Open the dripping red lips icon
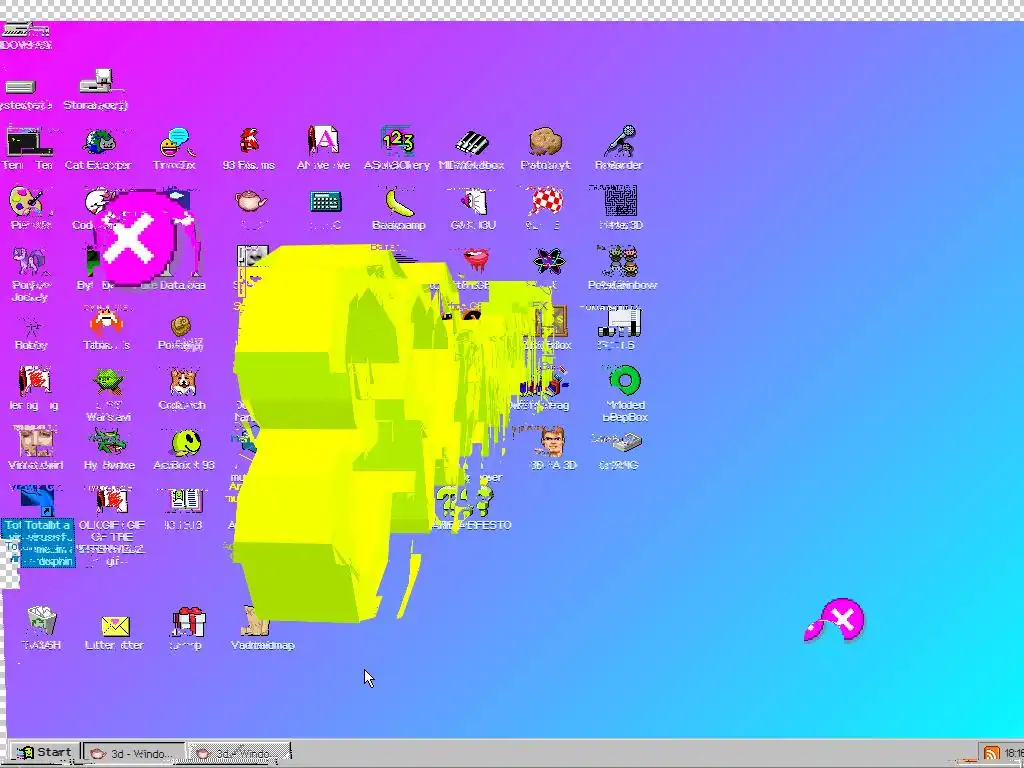The height and width of the screenshot is (768, 1024). (x=476, y=259)
